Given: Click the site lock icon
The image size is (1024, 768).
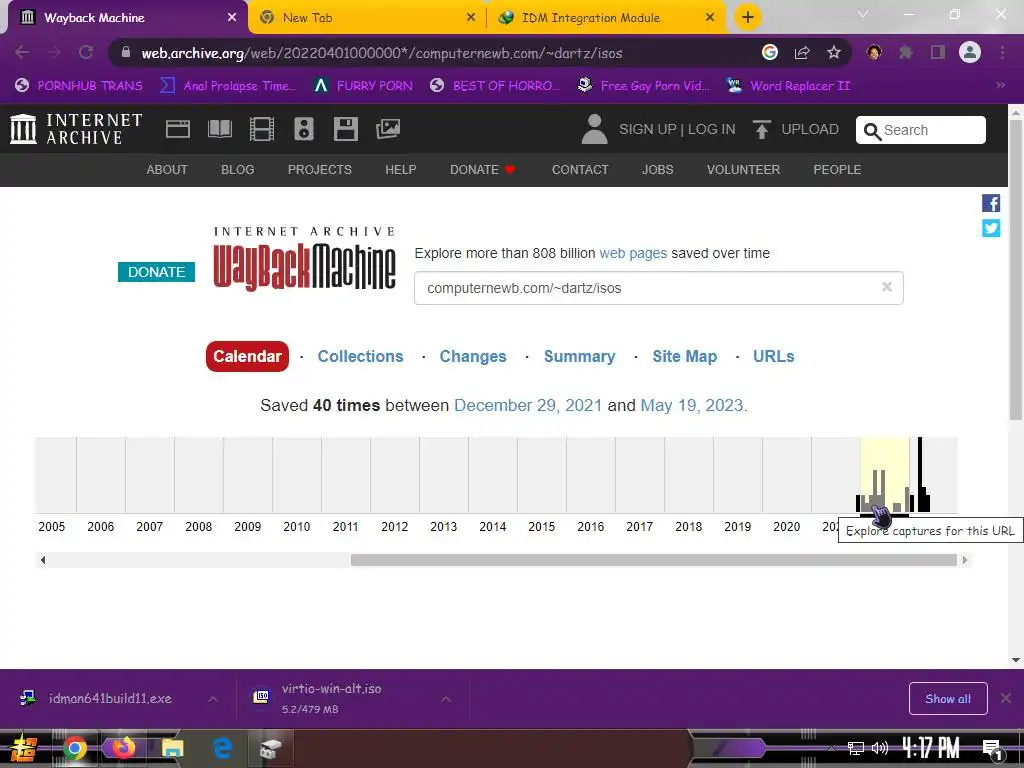Looking at the screenshot, I should [x=126, y=52].
